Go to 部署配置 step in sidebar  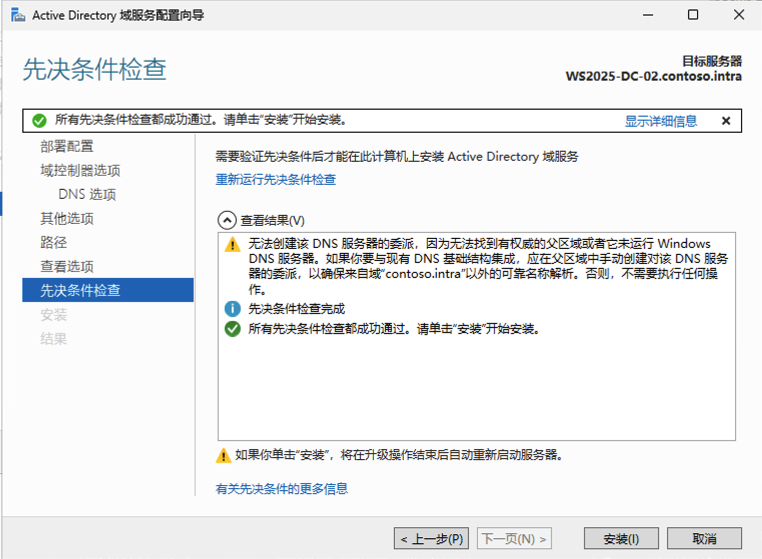[67, 146]
